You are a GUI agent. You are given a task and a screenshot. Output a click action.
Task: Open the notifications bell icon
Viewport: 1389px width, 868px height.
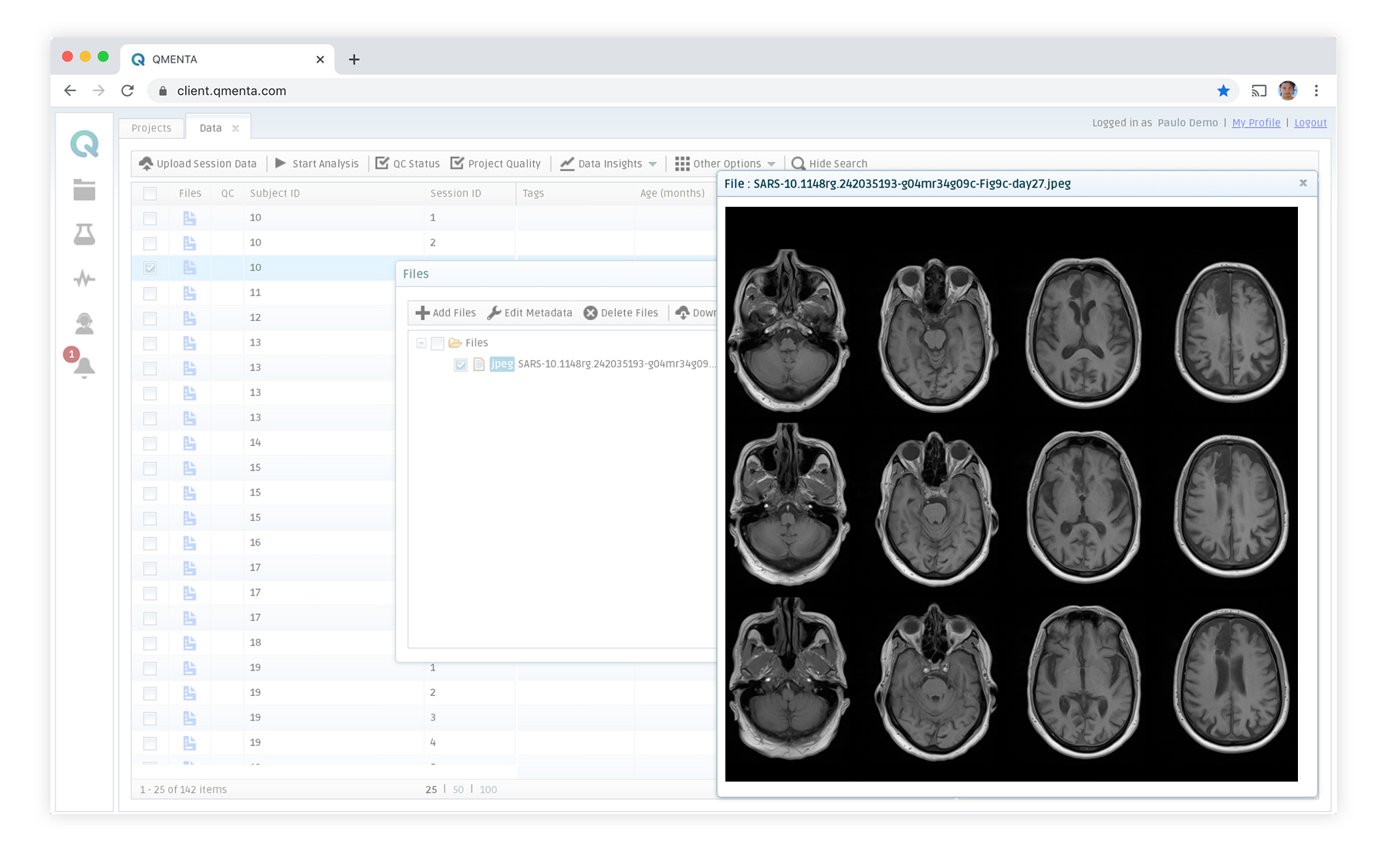click(x=84, y=368)
